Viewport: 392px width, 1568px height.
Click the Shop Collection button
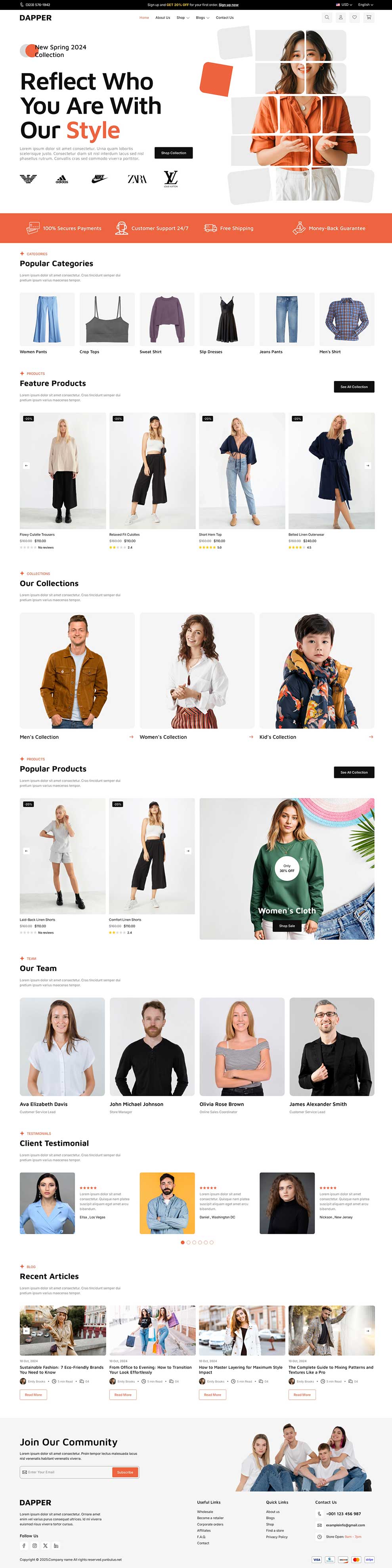click(174, 153)
